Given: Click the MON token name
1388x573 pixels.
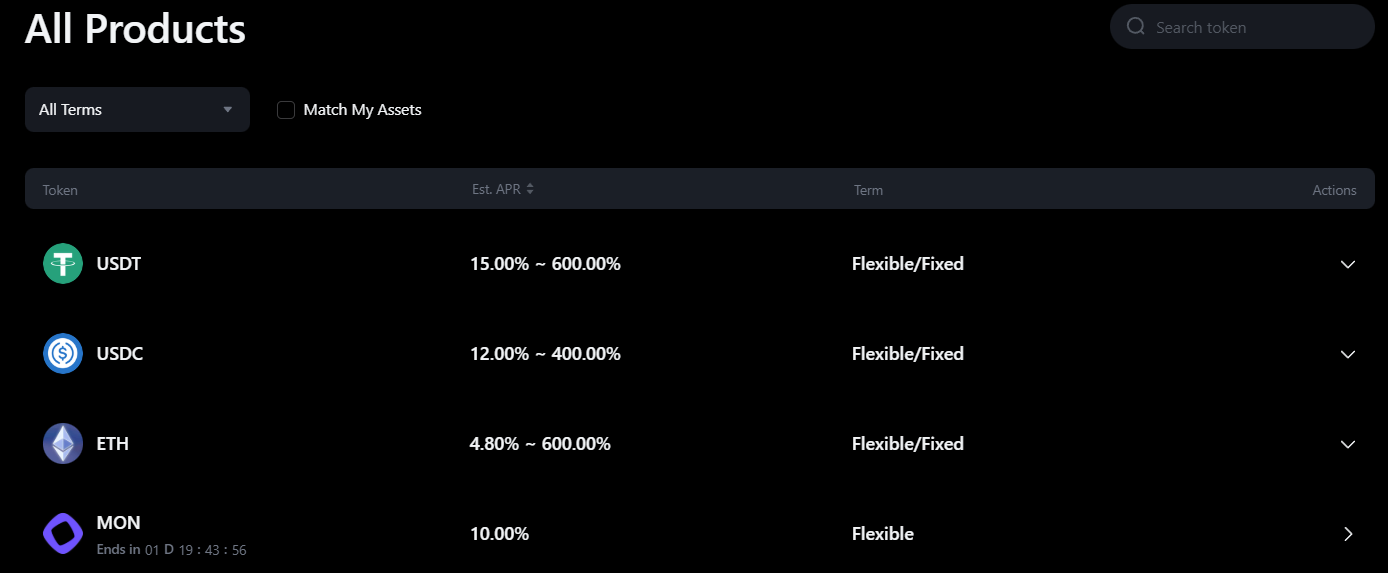Looking at the screenshot, I should tap(118, 523).
